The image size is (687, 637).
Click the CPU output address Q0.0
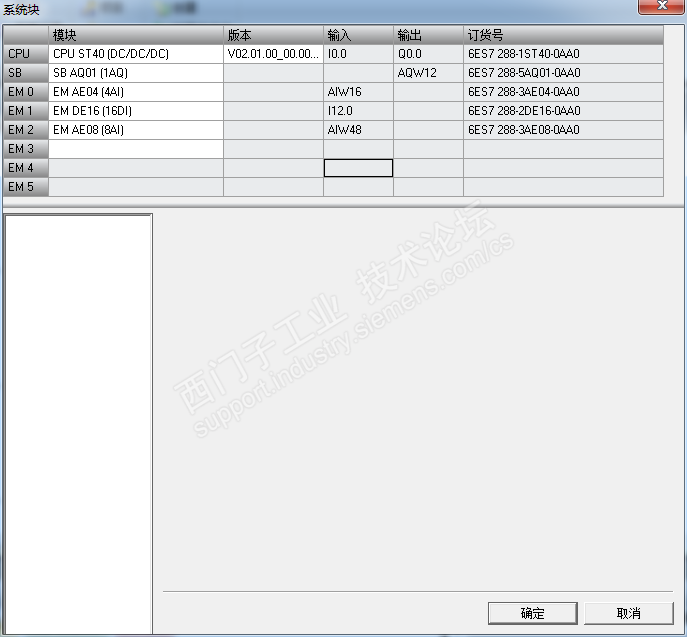click(x=428, y=54)
